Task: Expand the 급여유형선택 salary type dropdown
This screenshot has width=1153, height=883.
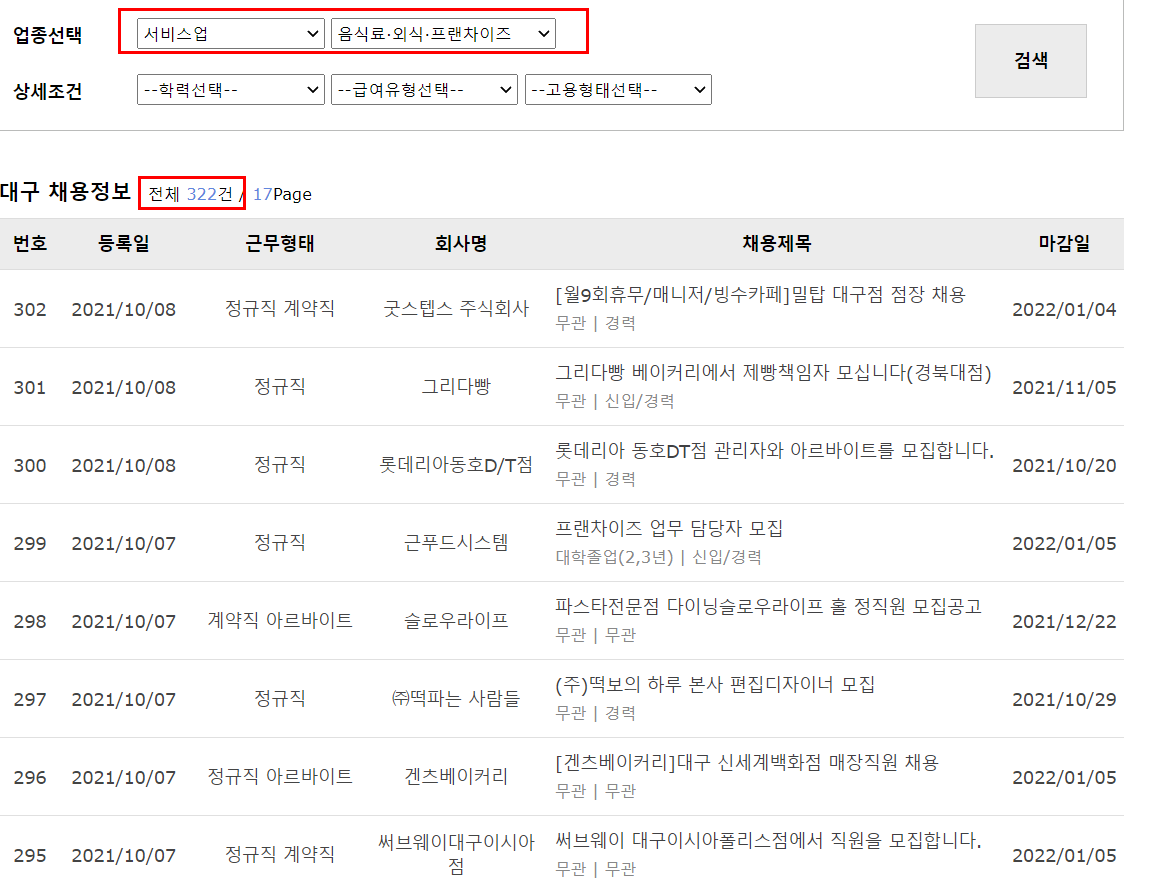Action: (424, 90)
